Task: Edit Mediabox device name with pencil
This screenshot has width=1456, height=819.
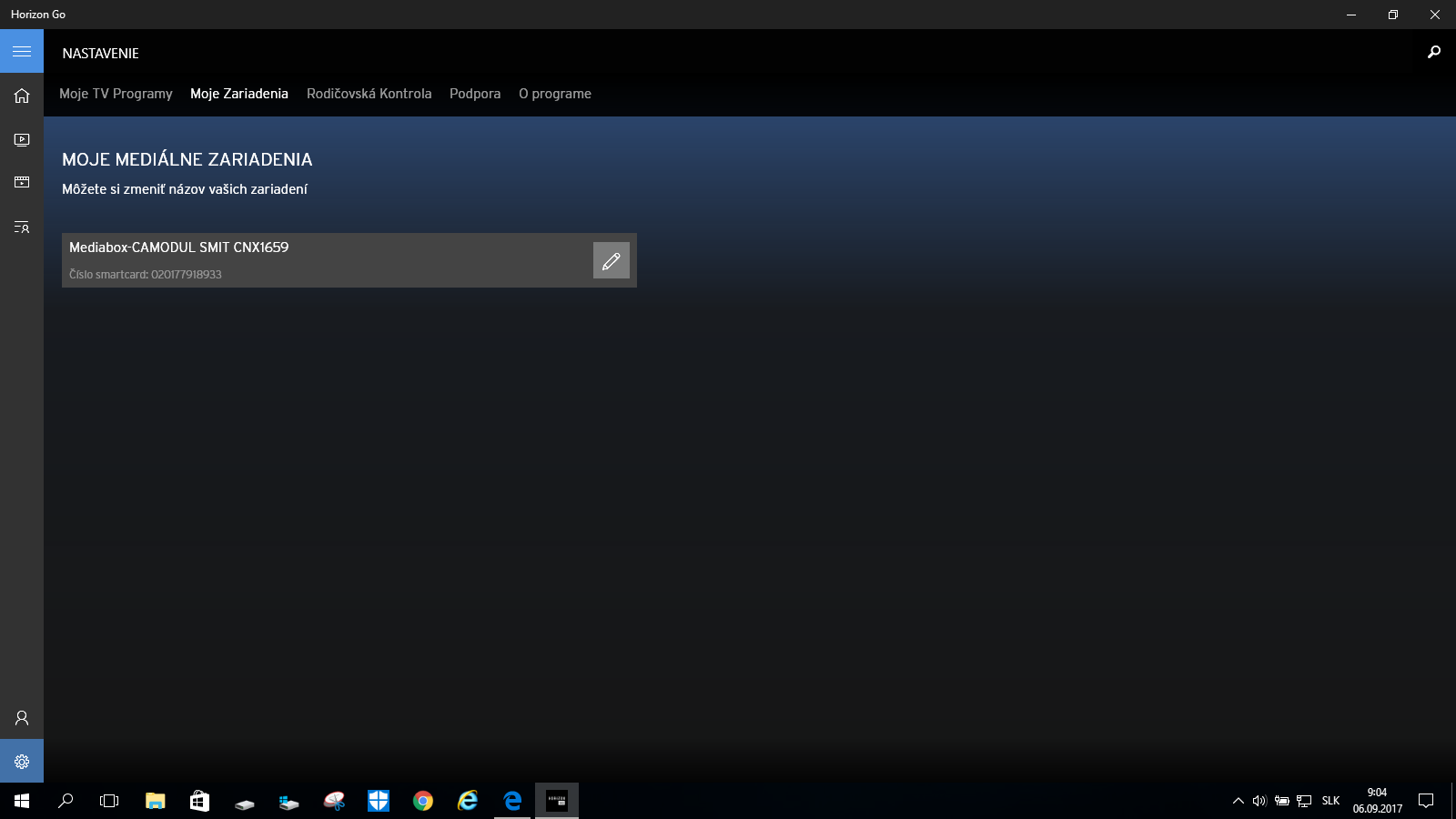Action: point(612,260)
